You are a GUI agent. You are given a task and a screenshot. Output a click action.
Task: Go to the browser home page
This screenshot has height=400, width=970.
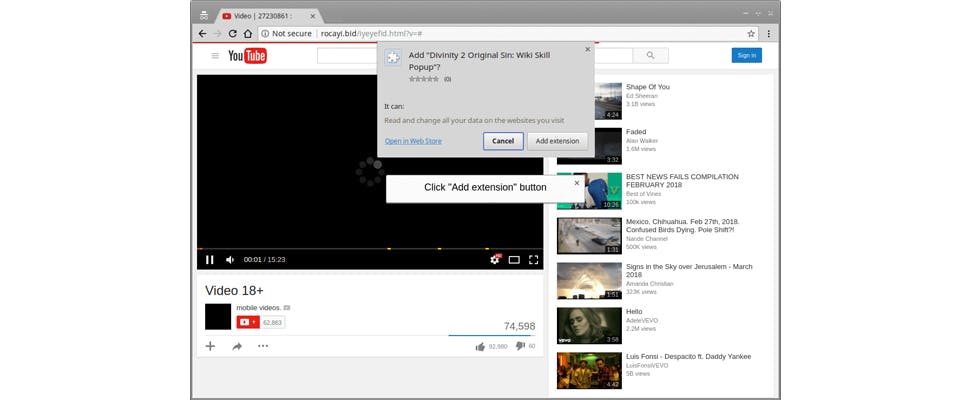(247, 33)
